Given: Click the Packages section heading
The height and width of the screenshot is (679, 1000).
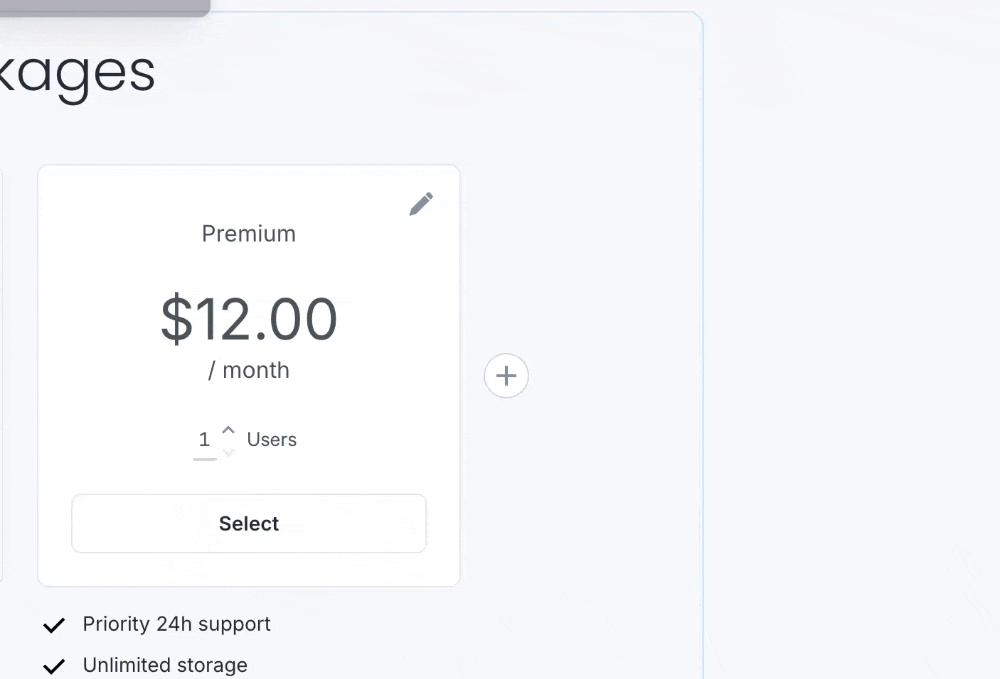Looking at the screenshot, I should (78, 73).
